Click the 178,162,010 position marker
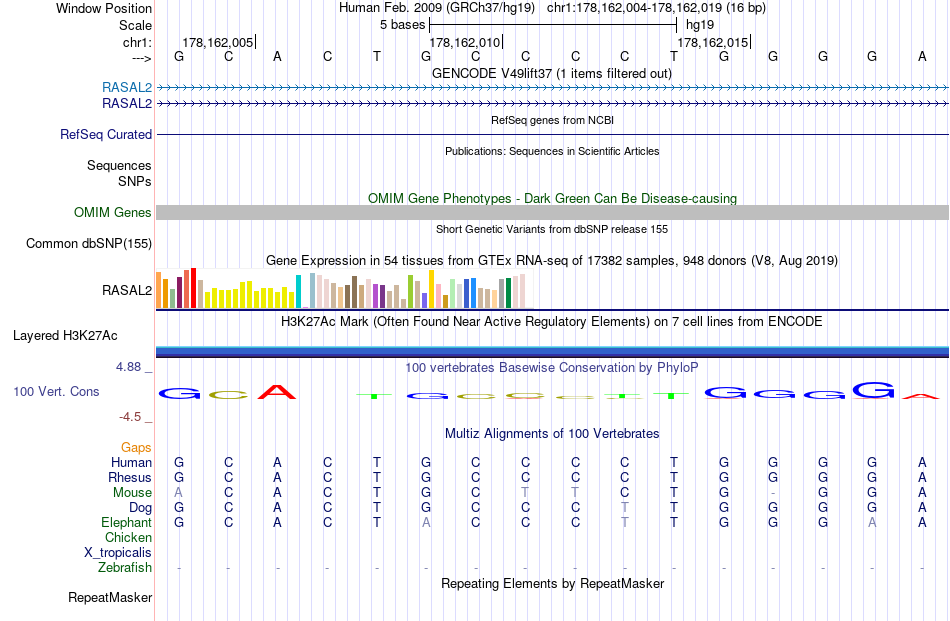Image resolution: width=950 pixels, height=621 pixels. coord(465,42)
